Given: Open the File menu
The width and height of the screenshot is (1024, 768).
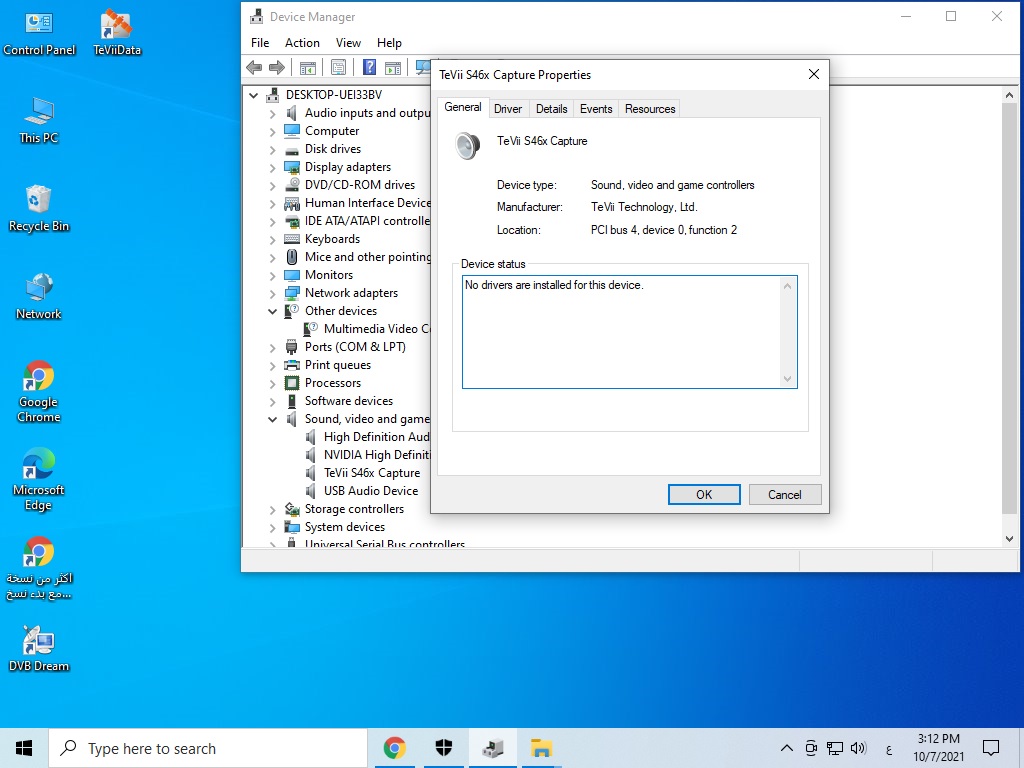Looking at the screenshot, I should point(260,42).
